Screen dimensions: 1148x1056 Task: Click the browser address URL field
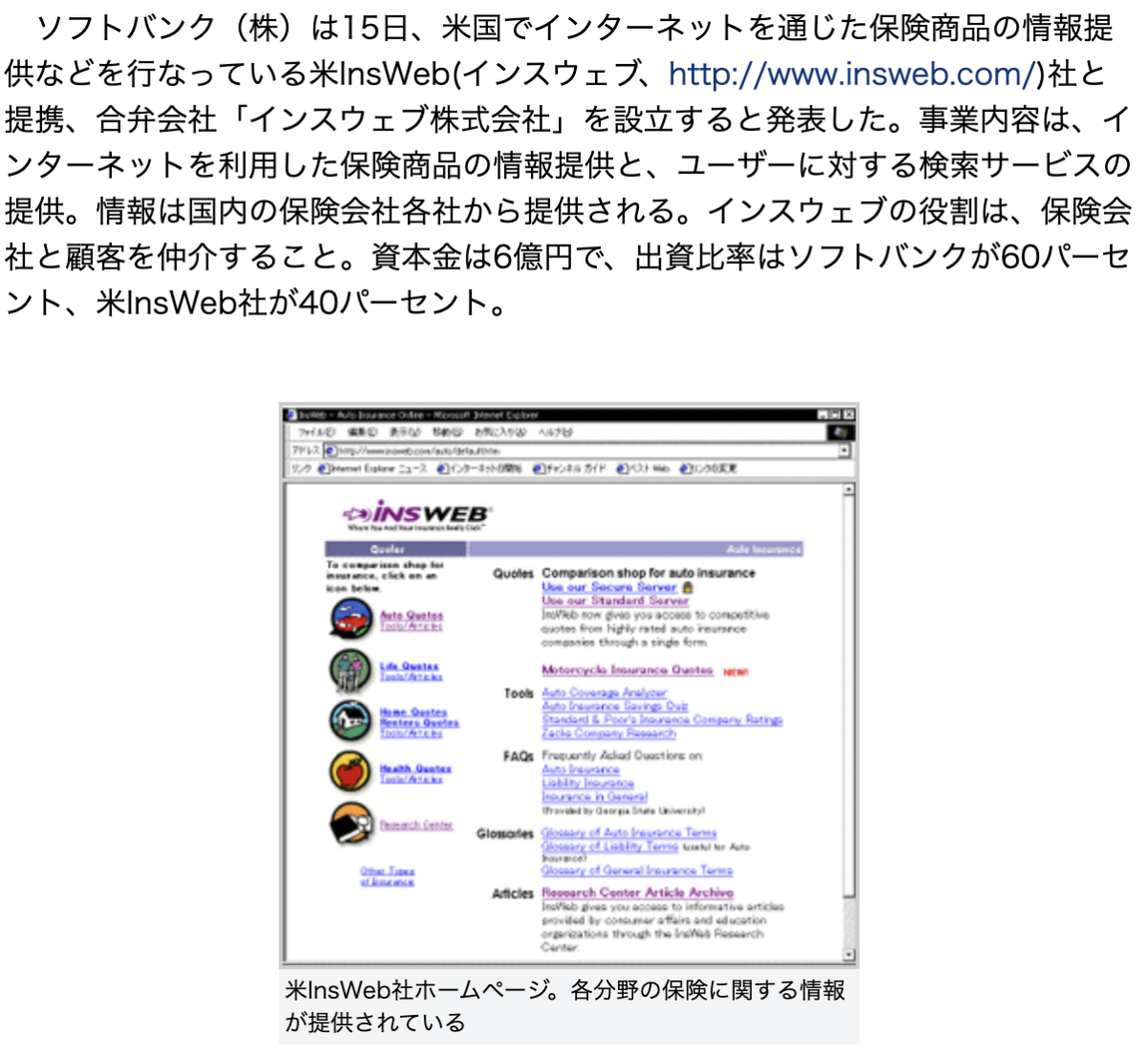pyautogui.click(x=574, y=451)
